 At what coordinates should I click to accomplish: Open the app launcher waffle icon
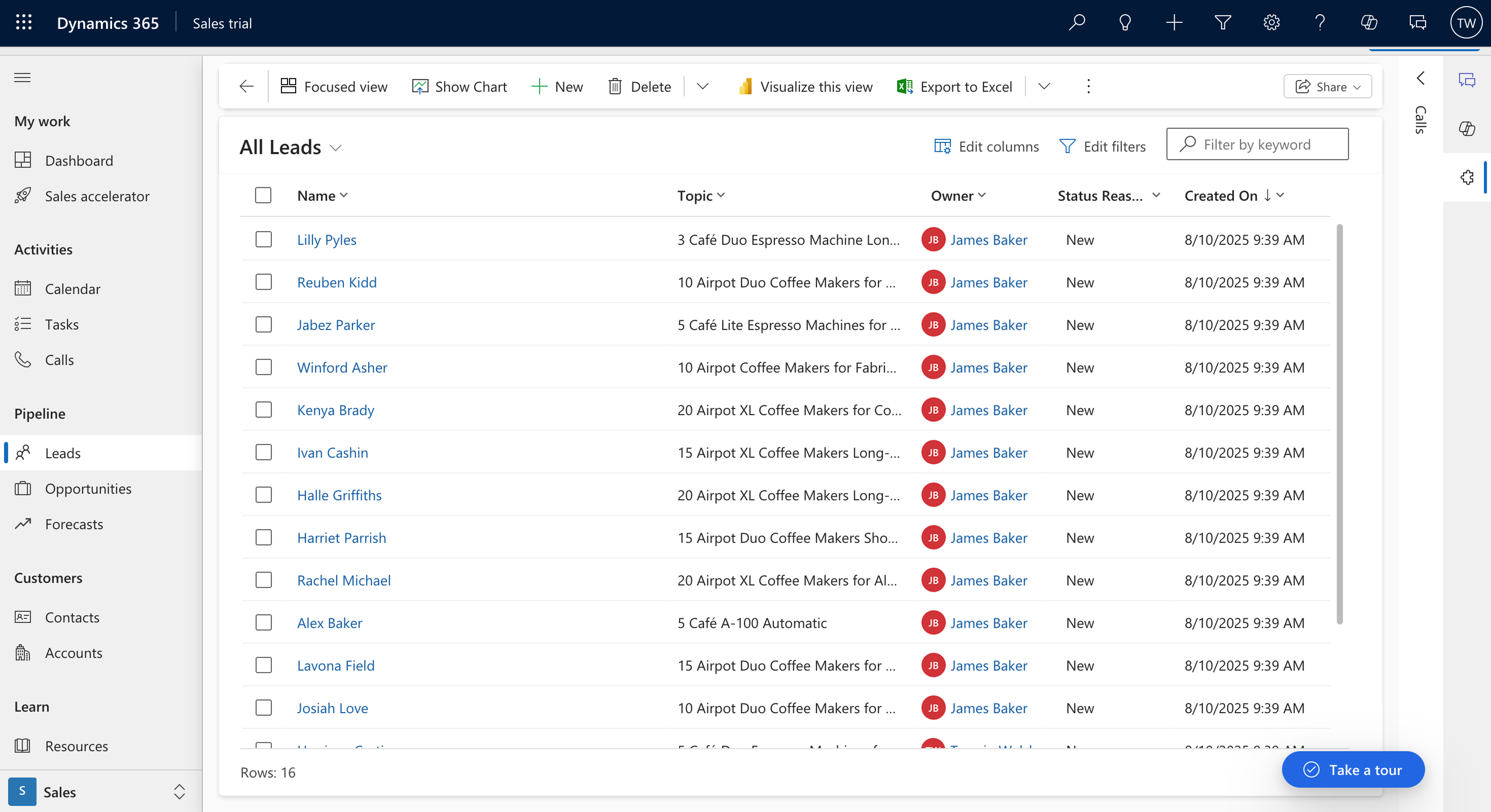(24, 22)
